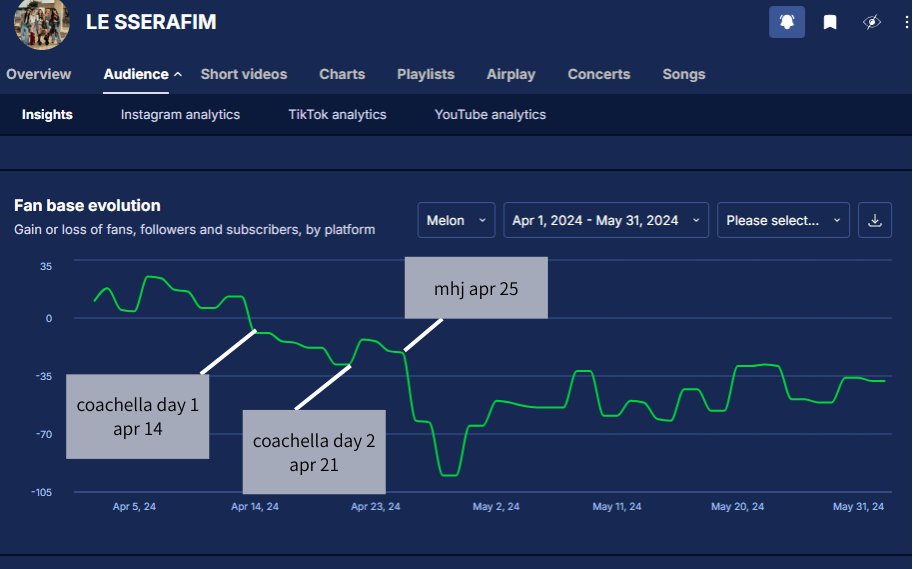Image resolution: width=913 pixels, height=569 pixels.
Task: Download the fan base evolution chart
Action: (874, 220)
